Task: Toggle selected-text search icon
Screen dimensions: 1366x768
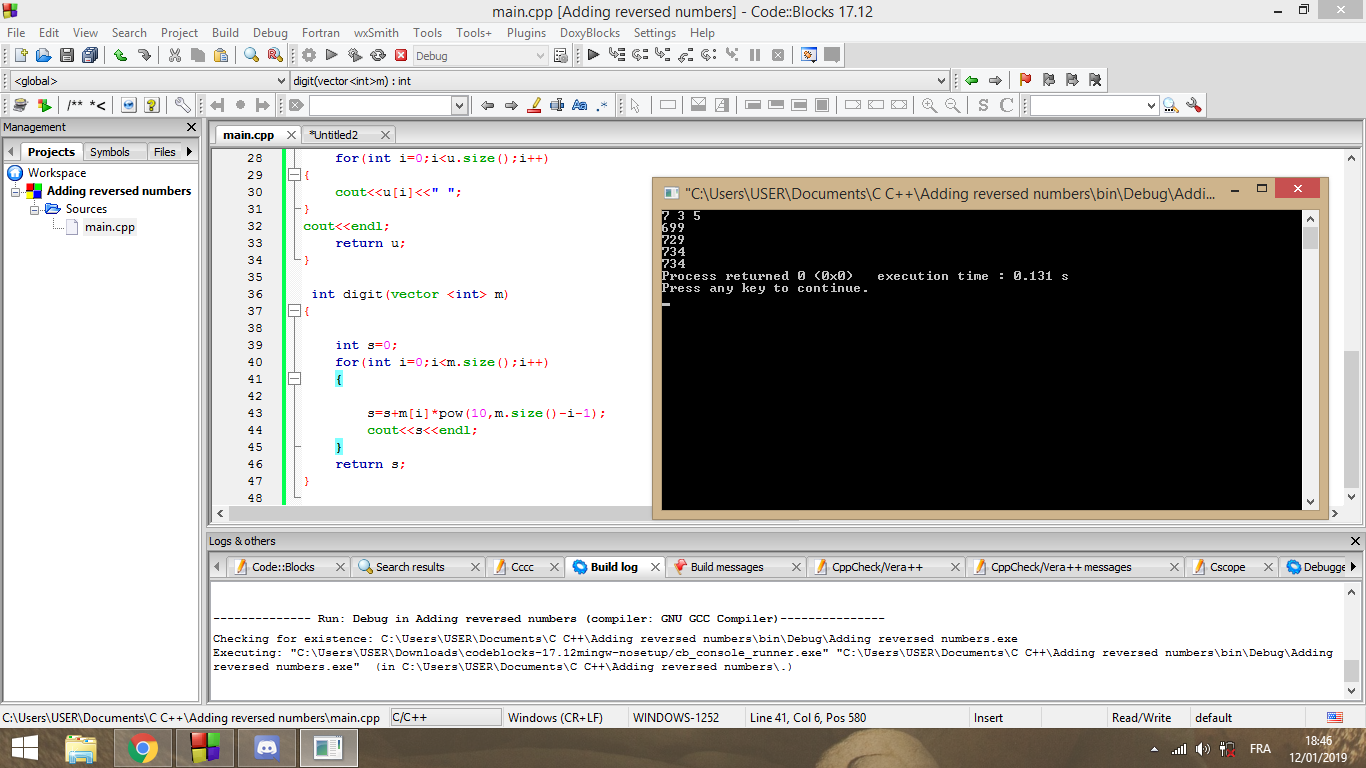Action: point(557,105)
